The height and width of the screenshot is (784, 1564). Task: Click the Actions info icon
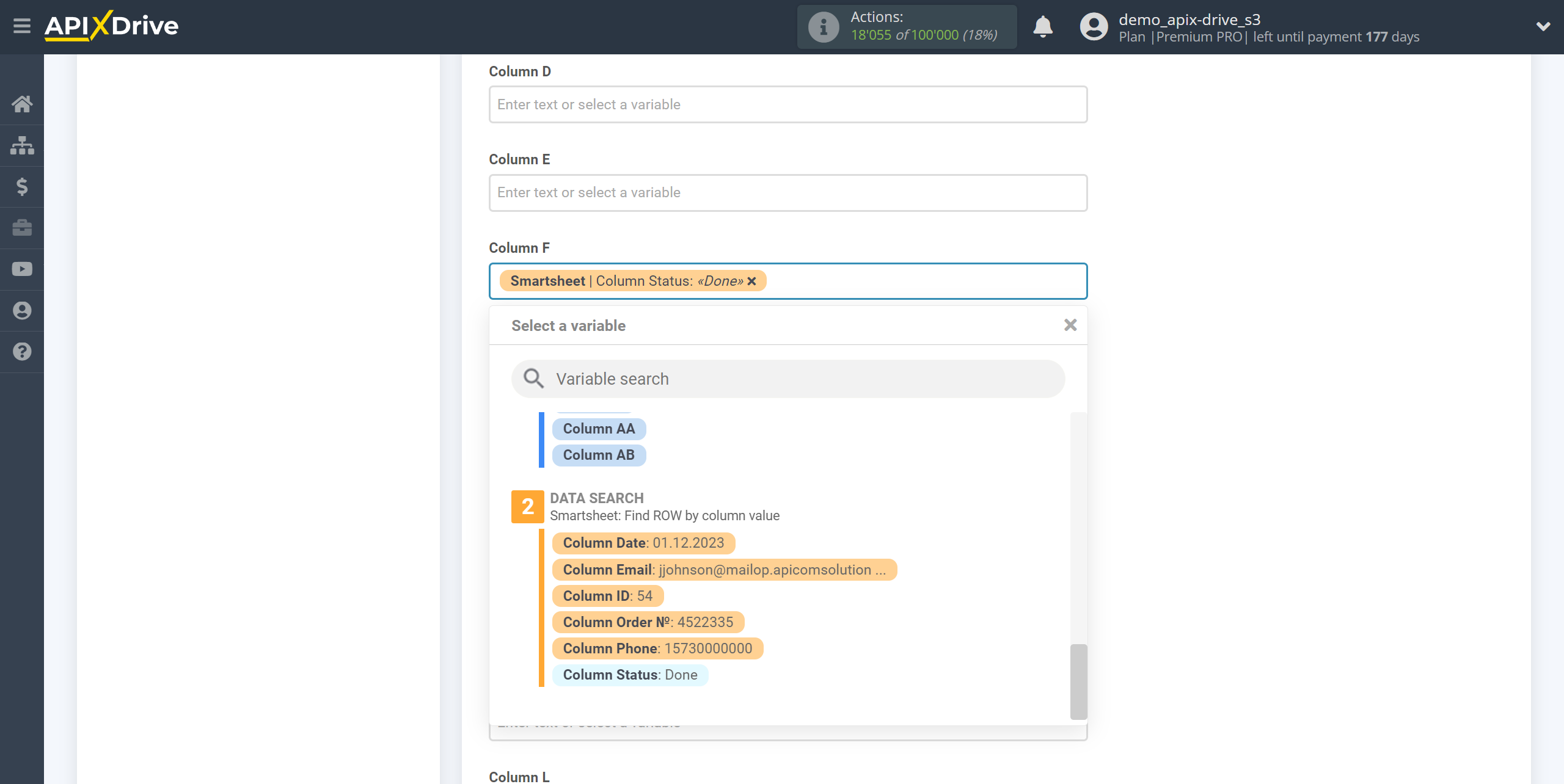click(x=824, y=27)
